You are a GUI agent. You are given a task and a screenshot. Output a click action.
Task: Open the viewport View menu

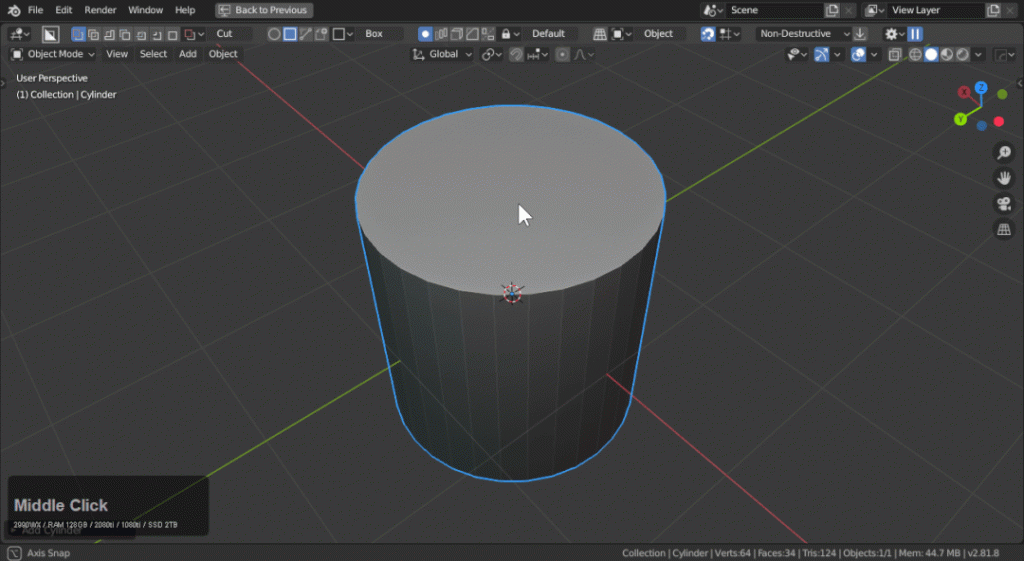pos(117,54)
